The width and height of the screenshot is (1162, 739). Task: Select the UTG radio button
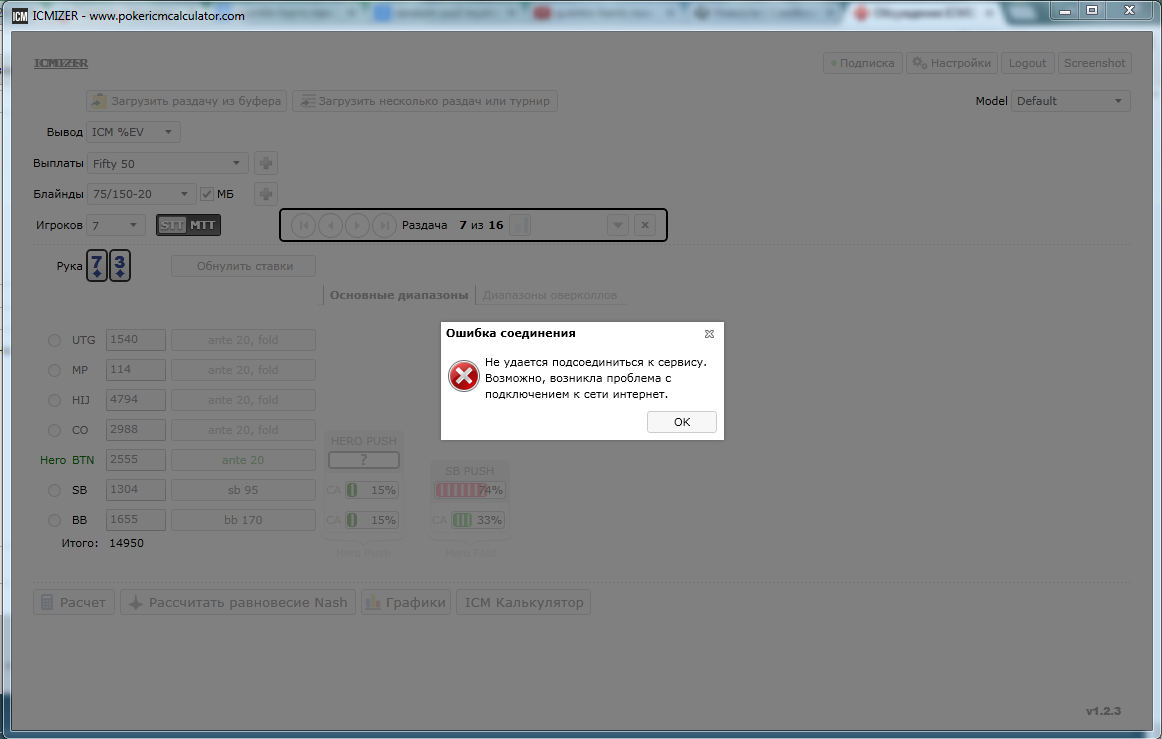pyautogui.click(x=54, y=340)
